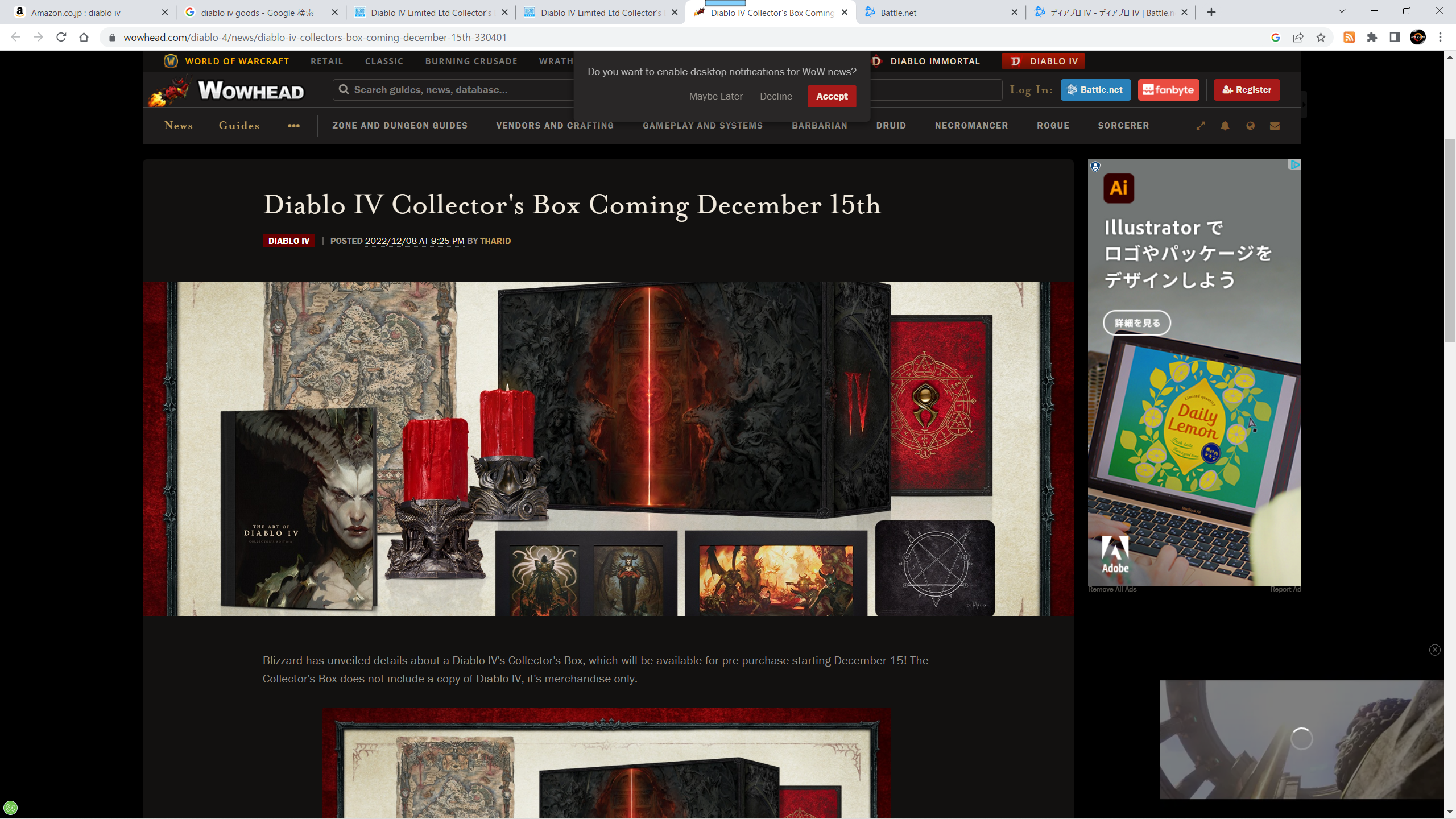Viewport: 1456px width, 819px height.
Task: Open the News menu
Action: 179,126
